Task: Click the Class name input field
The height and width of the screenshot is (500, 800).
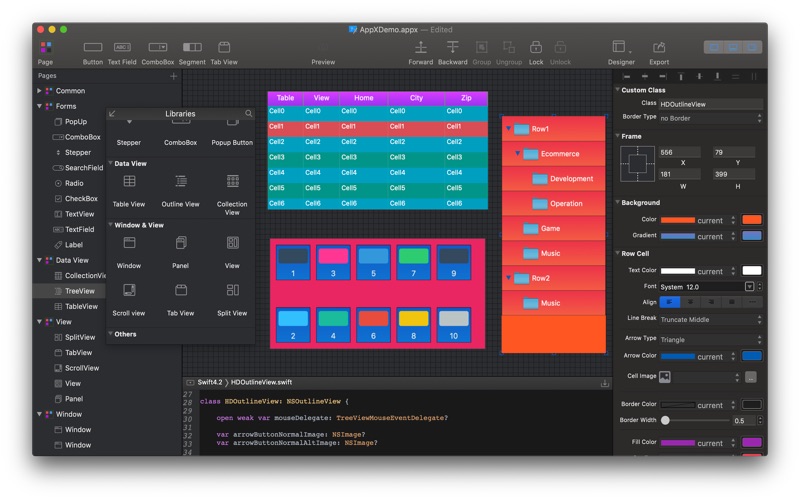Action: (x=711, y=104)
